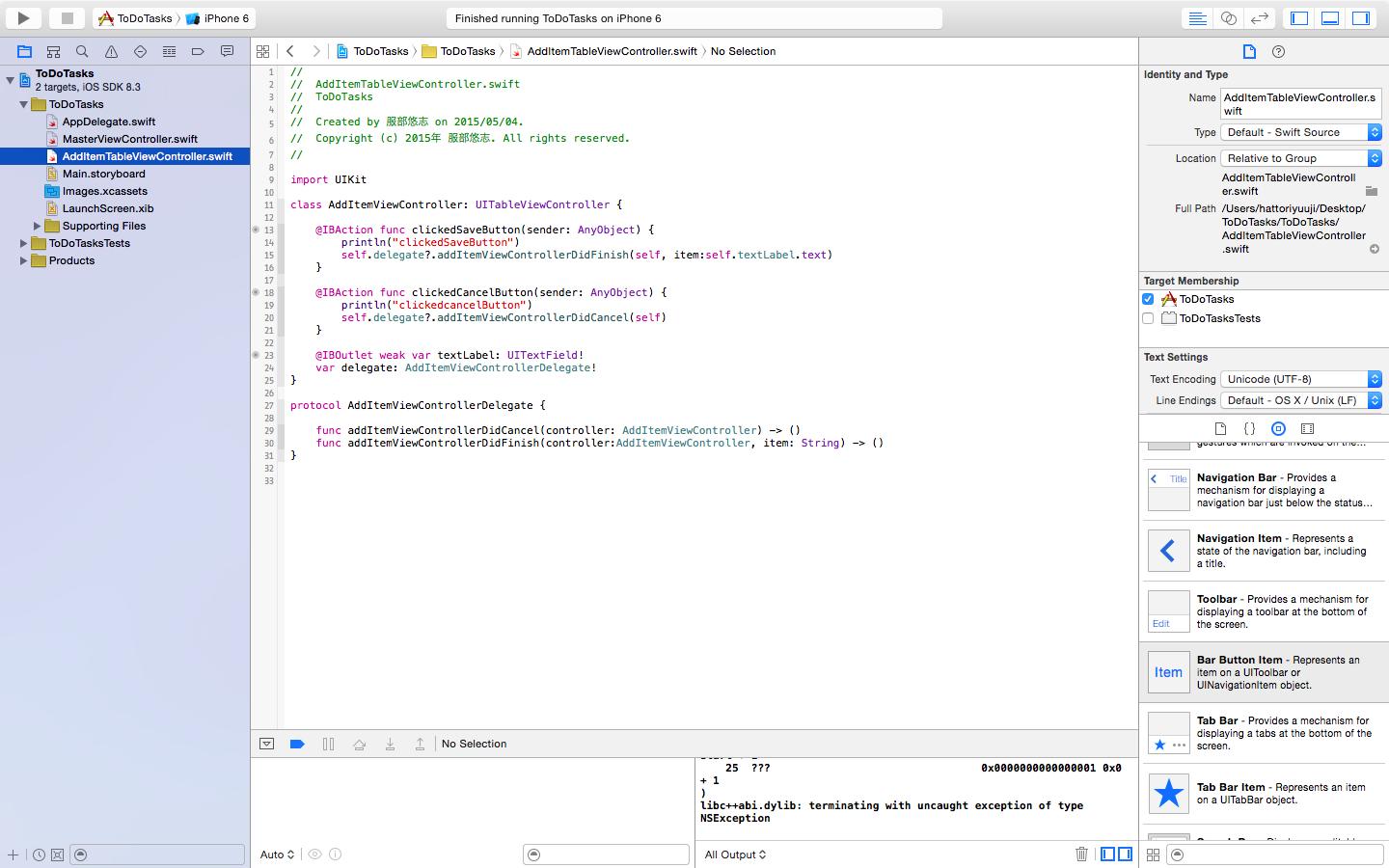
Task: Uncheck ToDoTasks target membership
Action: click(1148, 299)
